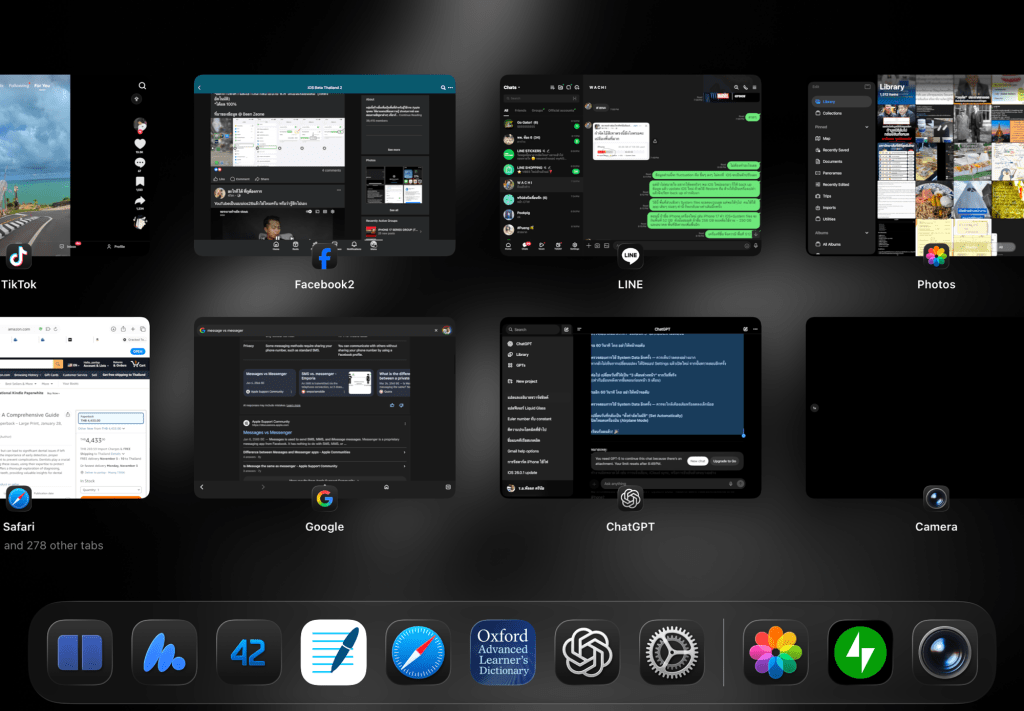Launch the green lightning bolt dock app
This screenshot has width=1024, height=711.
coord(860,652)
